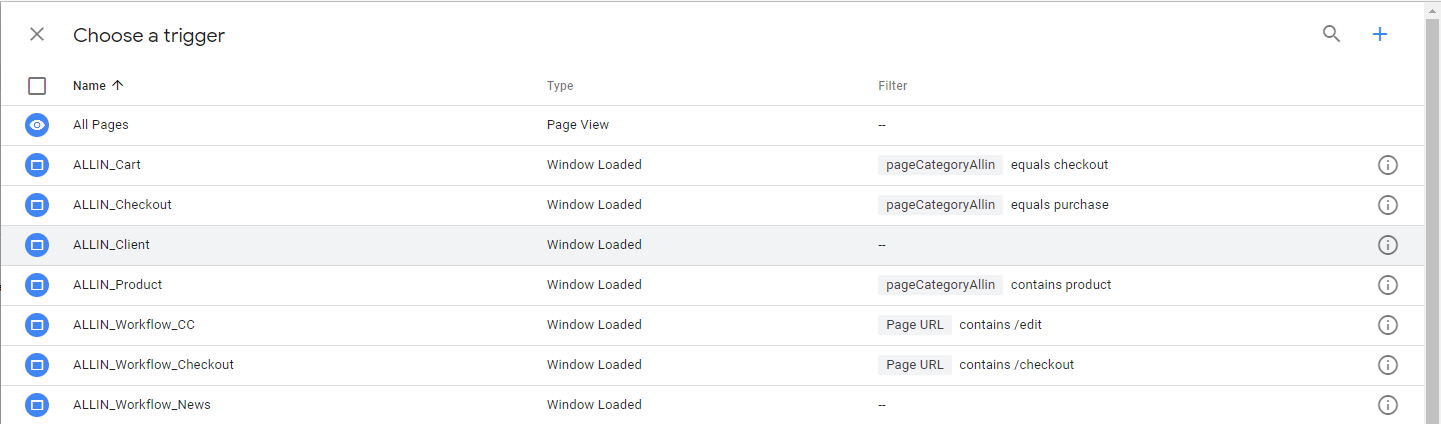Click the search triggers magnifier icon

coord(1331,34)
